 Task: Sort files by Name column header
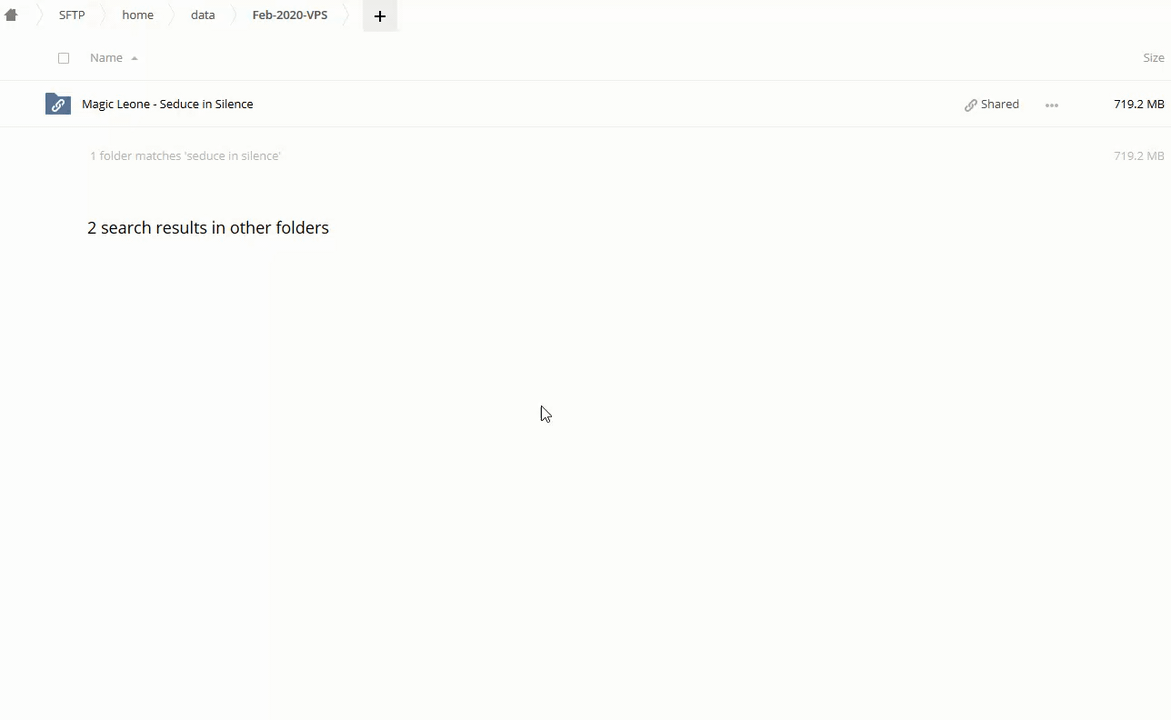tap(106, 58)
